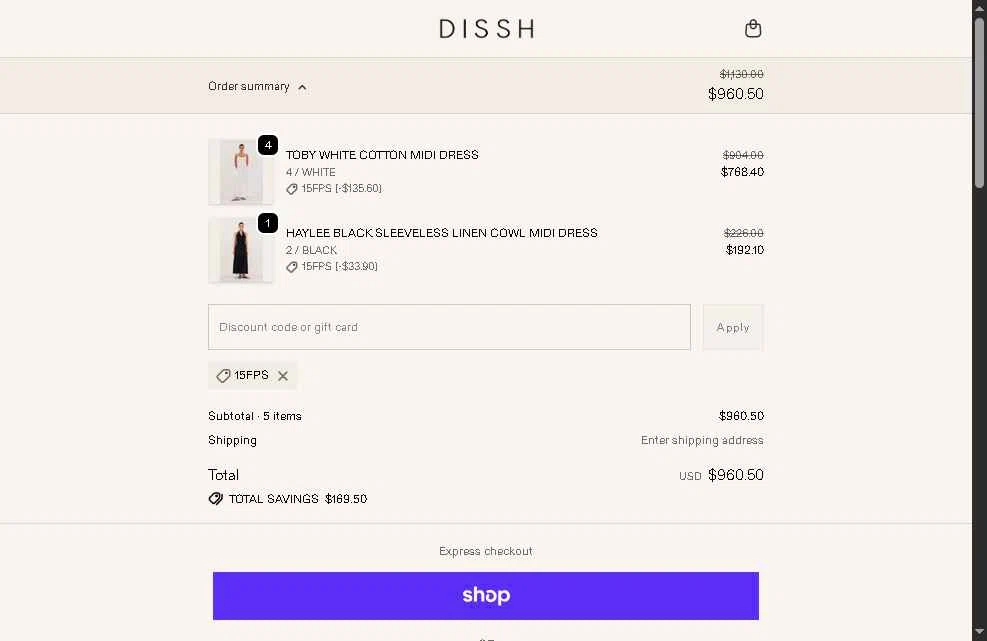
Task: Open the Toby White Cotton Midi Dress thumbnail
Action: (240, 172)
